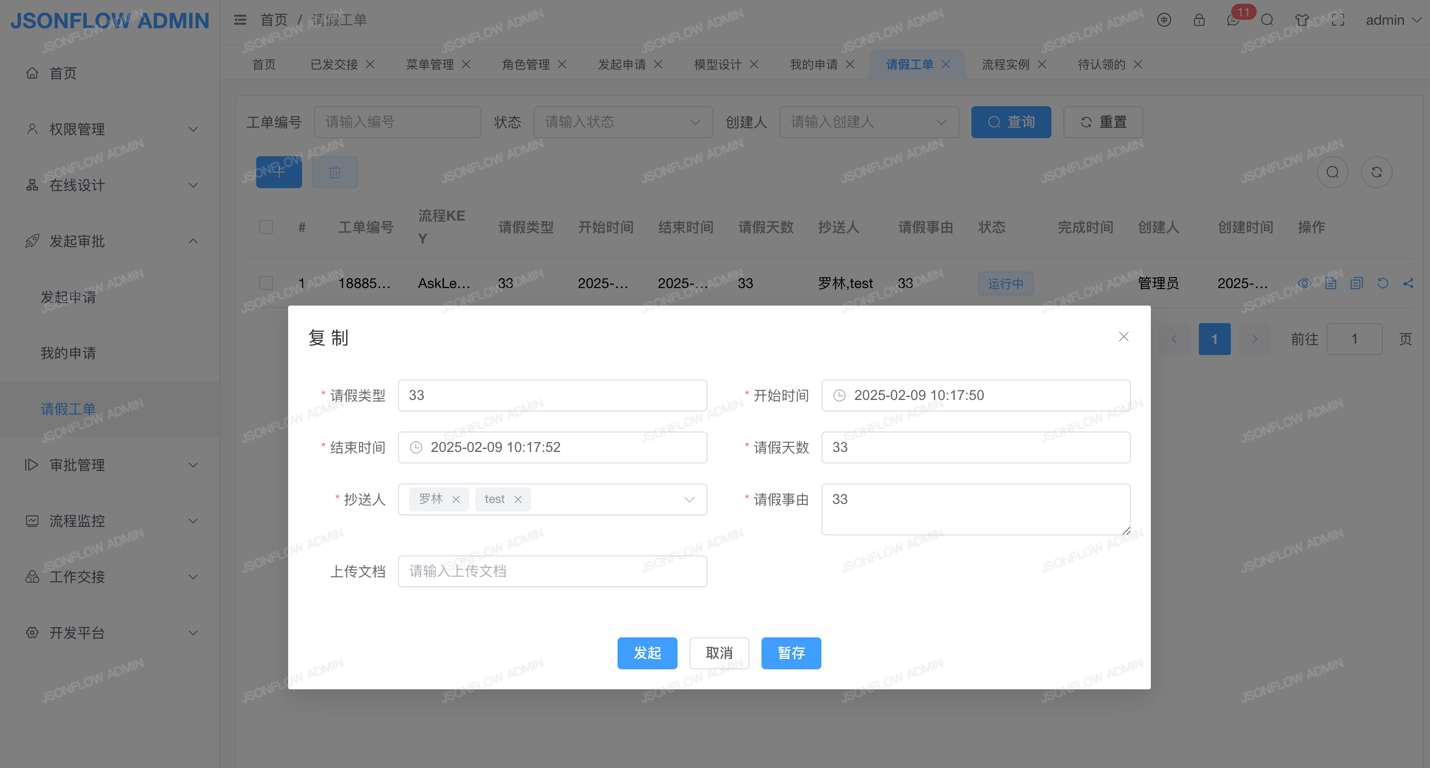Click the 暂存 button

791,653
